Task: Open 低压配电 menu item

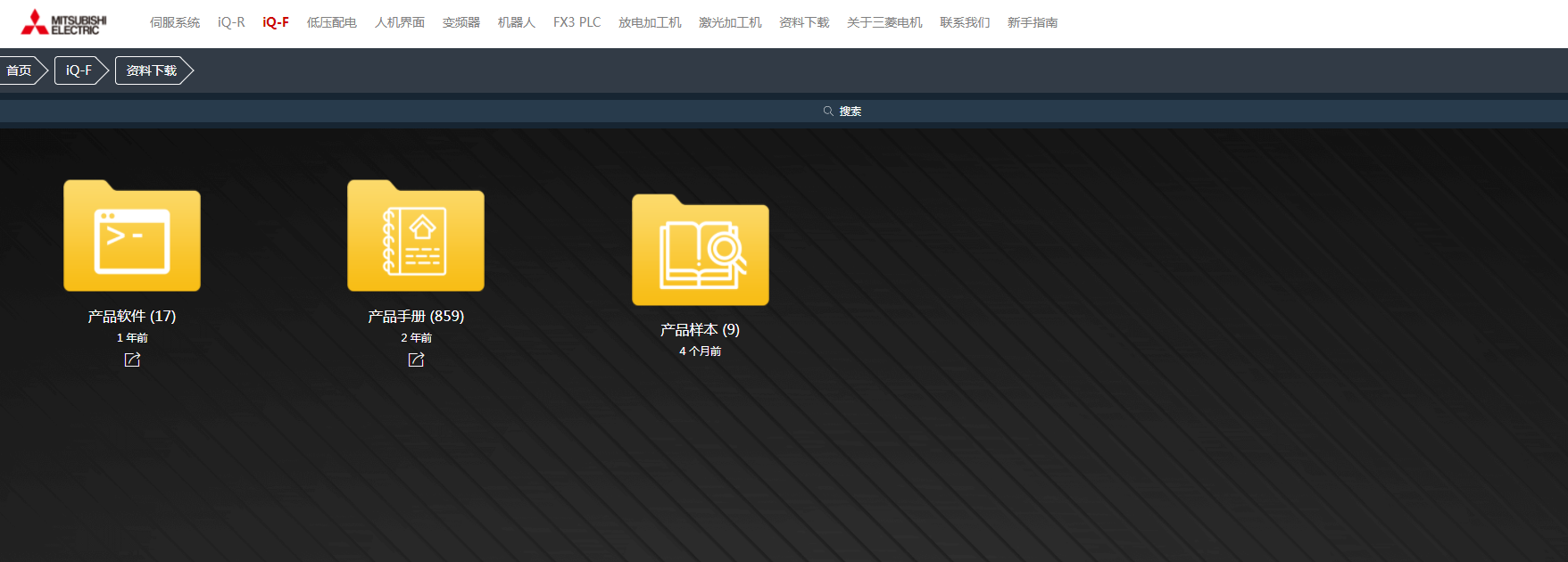Action: click(x=332, y=22)
